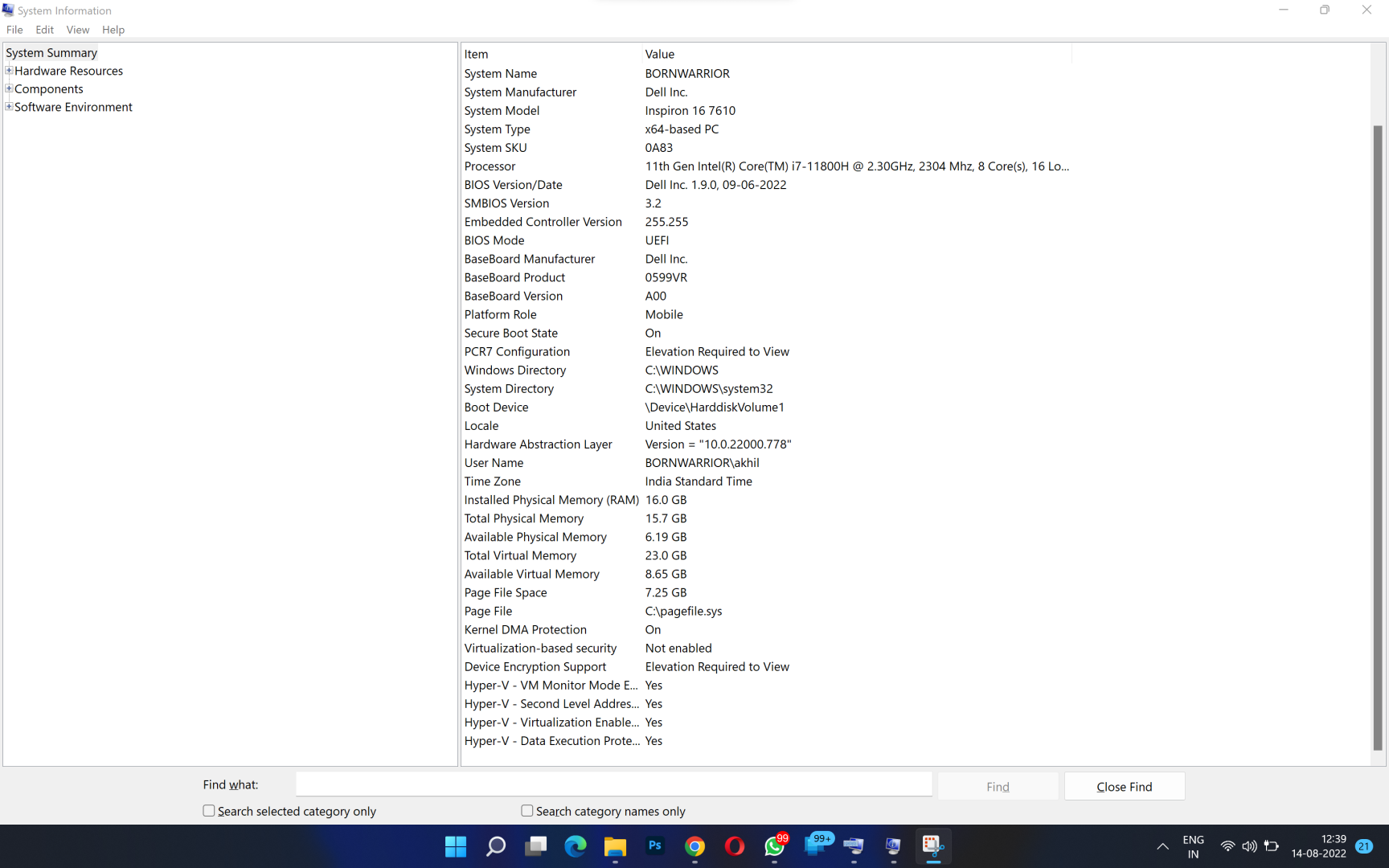Image resolution: width=1389 pixels, height=868 pixels.
Task: Open Opera browser from the taskbar
Action: pyautogui.click(x=735, y=846)
